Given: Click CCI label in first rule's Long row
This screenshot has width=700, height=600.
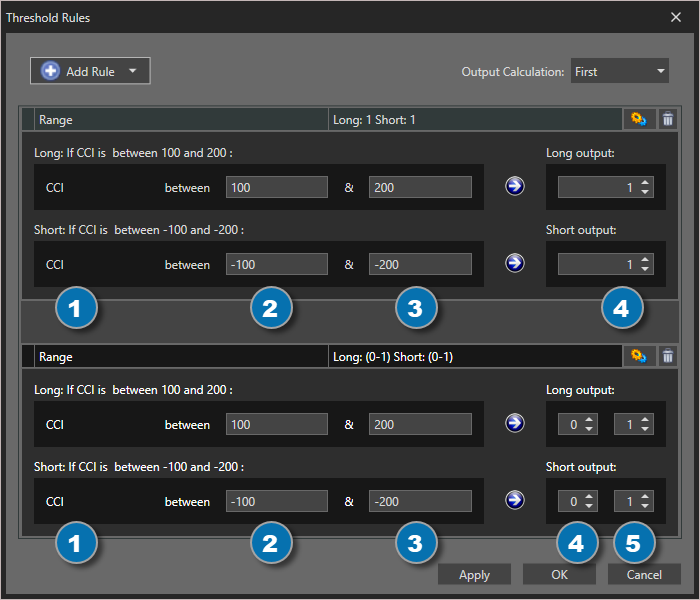Looking at the screenshot, I should click(55, 188).
